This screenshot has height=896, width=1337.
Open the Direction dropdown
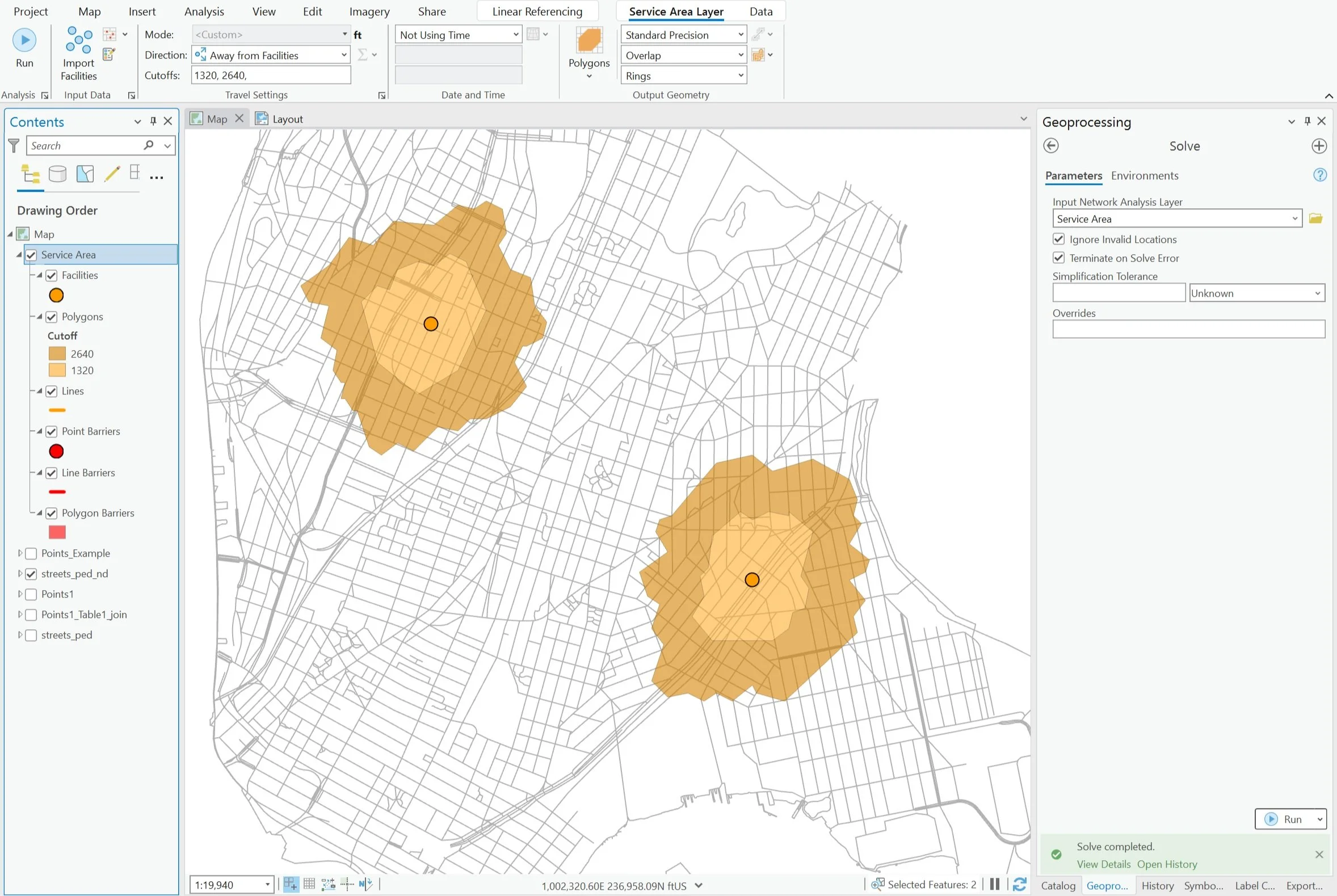point(344,55)
